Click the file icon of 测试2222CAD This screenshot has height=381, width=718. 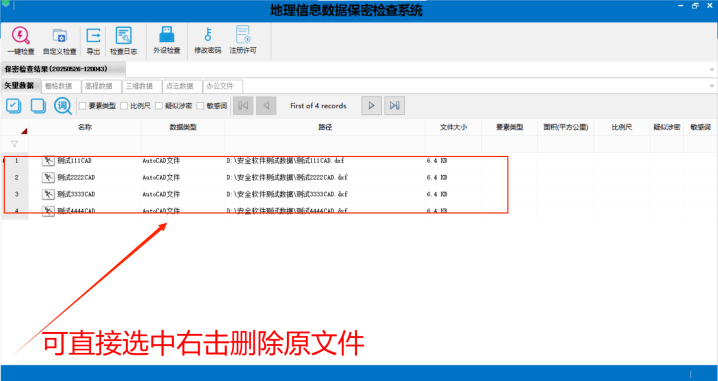(x=48, y=177)
